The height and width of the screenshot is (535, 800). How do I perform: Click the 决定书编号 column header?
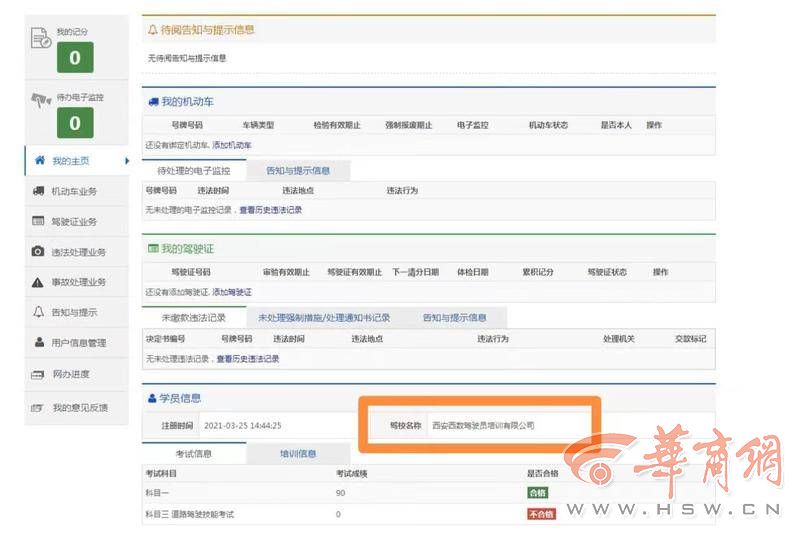coord(166,339)
